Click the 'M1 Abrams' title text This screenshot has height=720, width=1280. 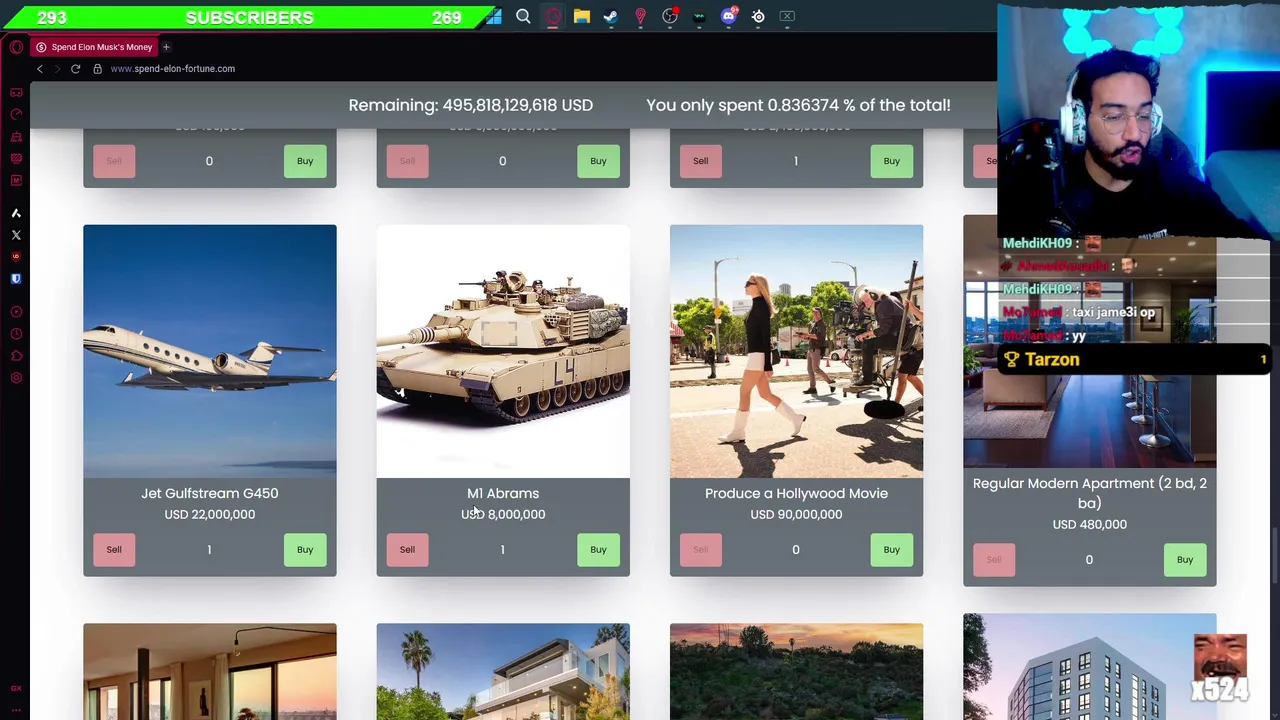coord(503,493)
